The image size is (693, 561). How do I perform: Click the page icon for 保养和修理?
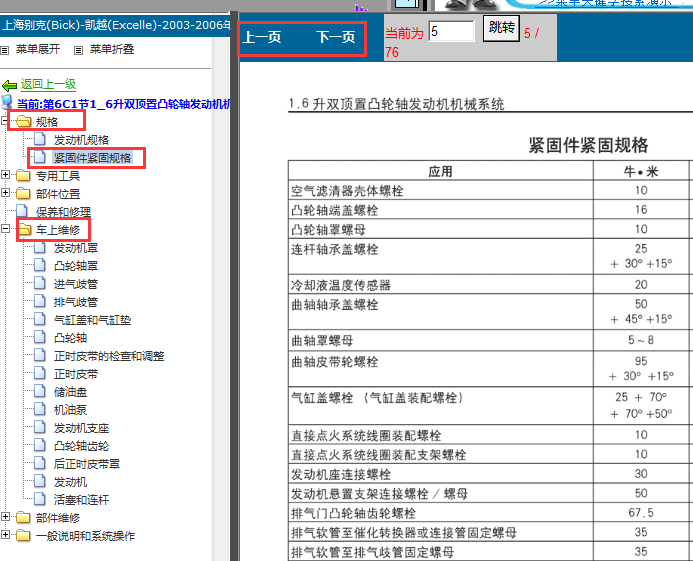click(x=22, y=211)
